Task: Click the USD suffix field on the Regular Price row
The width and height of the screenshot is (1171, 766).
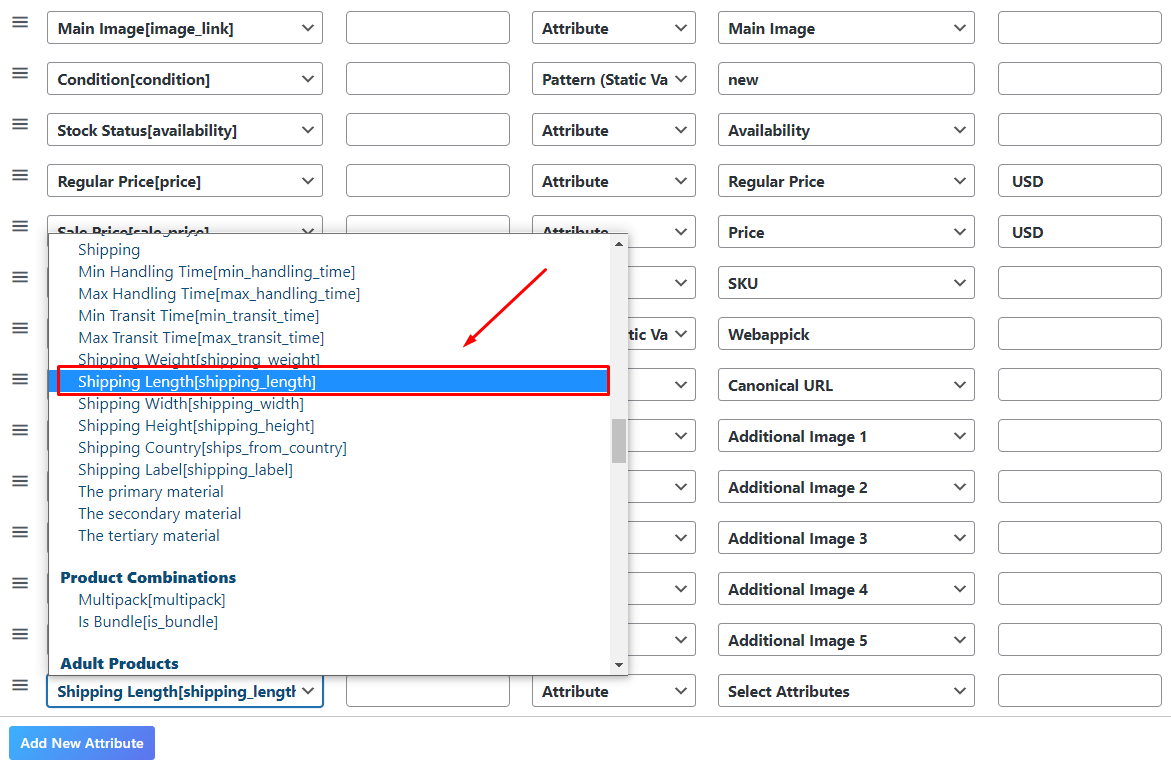Action: point(1078,180)
